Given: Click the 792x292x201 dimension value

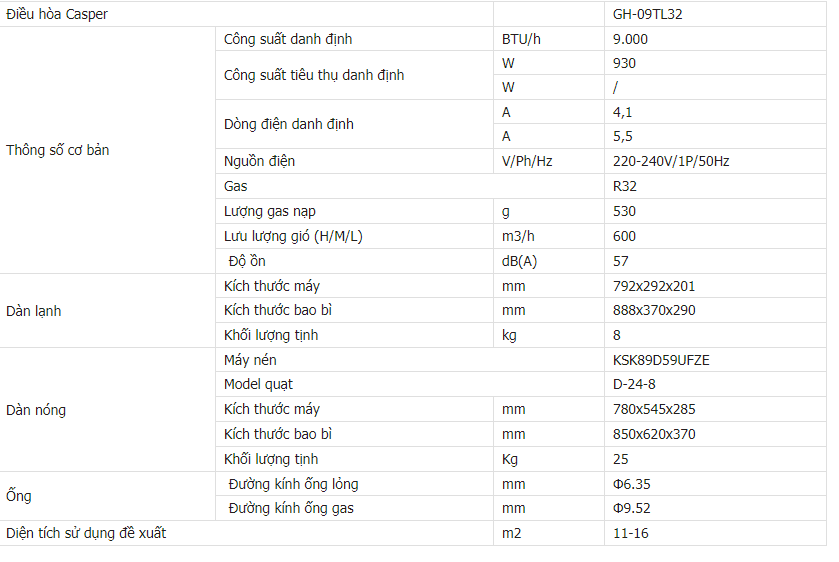Looking at the screenshot, I should click(x=654, y=286).
